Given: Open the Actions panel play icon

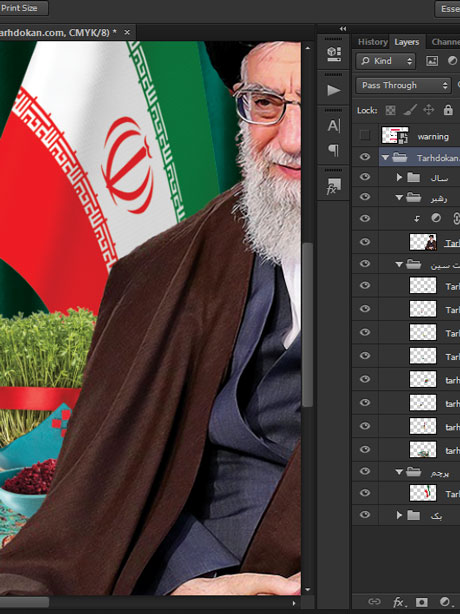Looking at the screenshot, I should click(x=334, y=90).
